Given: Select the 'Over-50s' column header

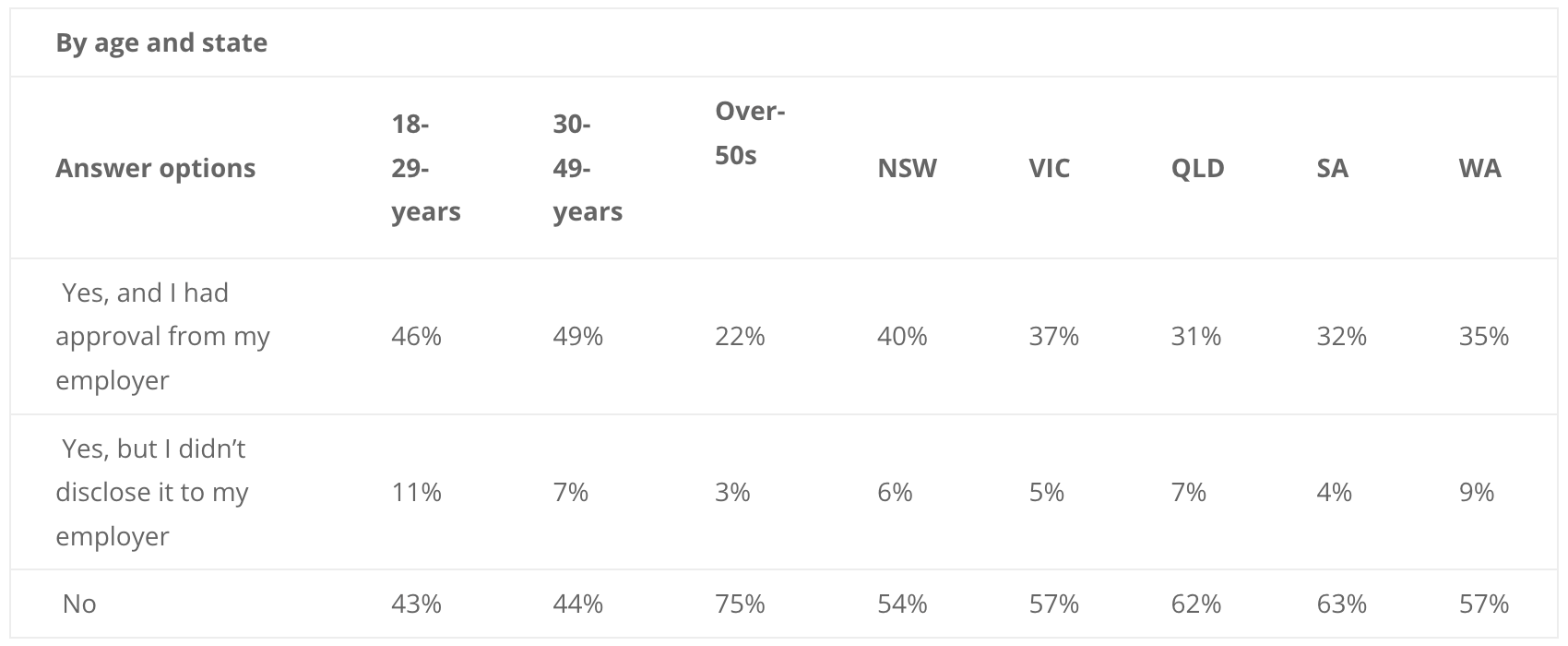Looking at the screenshot, I should click(x=750, y=133).
